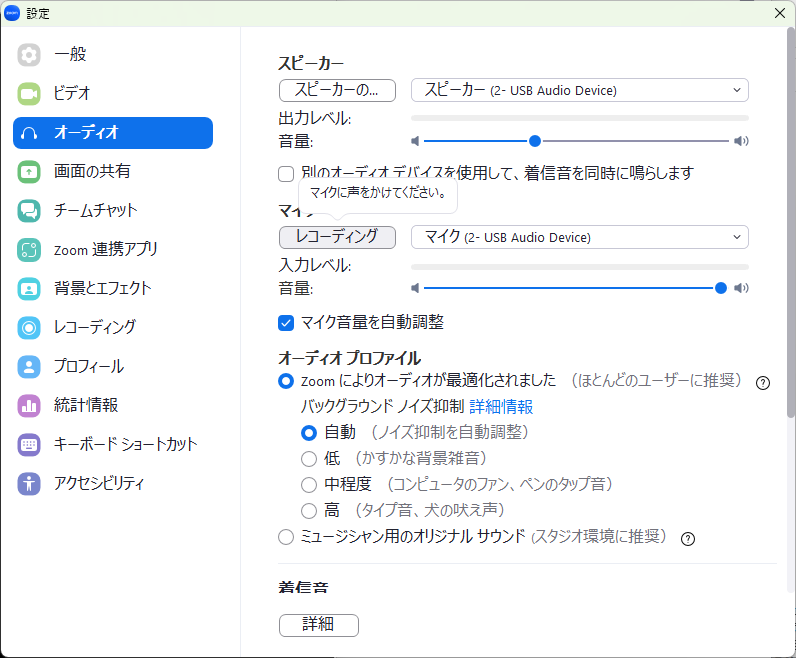Open the speaker device dropdown
This screenshot has height=658, width=796.
pos(580,90)
